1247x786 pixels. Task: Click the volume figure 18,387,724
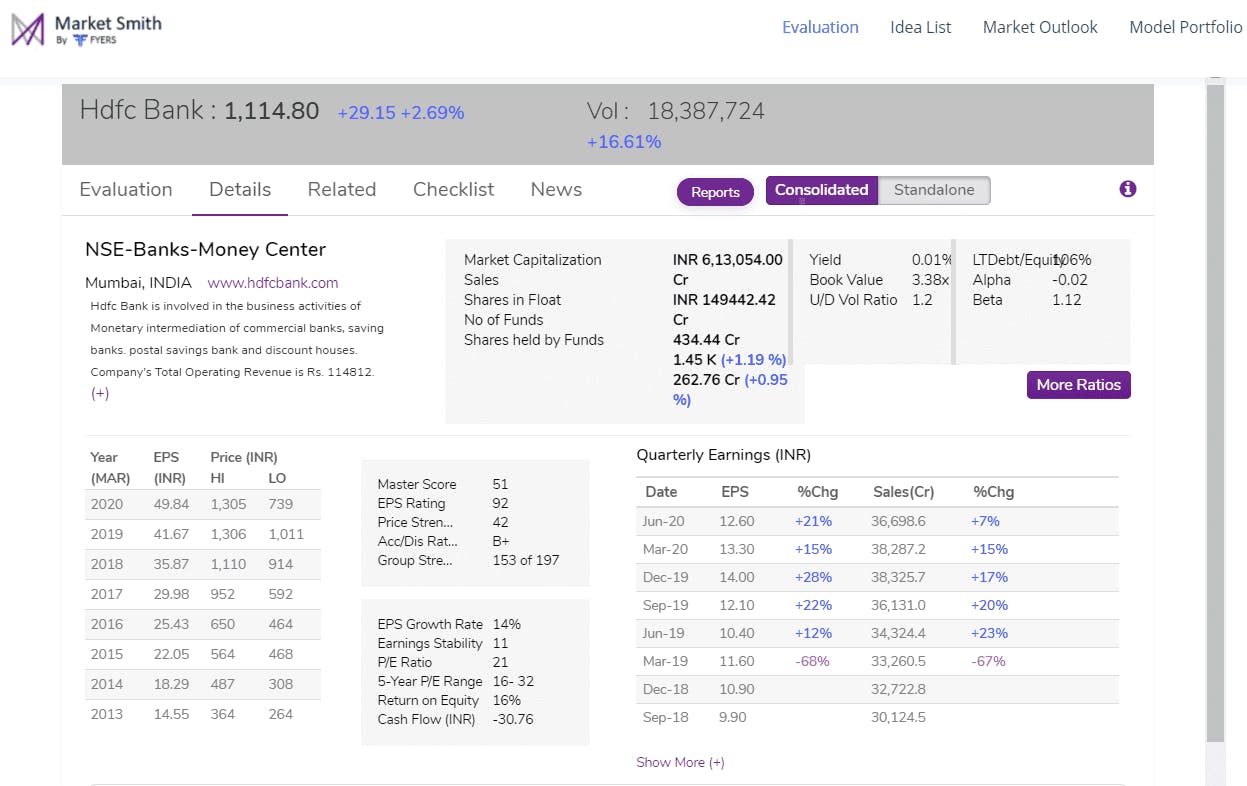706,111
